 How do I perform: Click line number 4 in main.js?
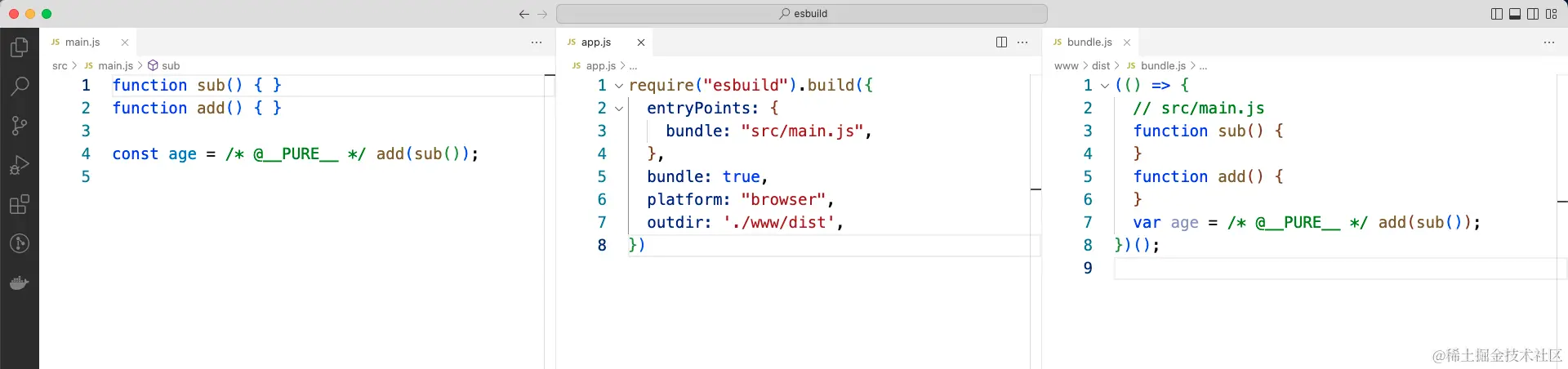point(86,153)
